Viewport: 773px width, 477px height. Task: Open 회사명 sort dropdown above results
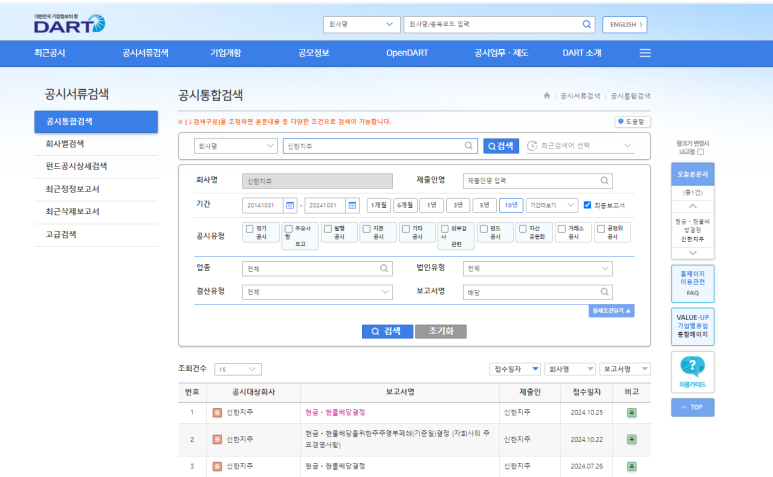point(570,369)
